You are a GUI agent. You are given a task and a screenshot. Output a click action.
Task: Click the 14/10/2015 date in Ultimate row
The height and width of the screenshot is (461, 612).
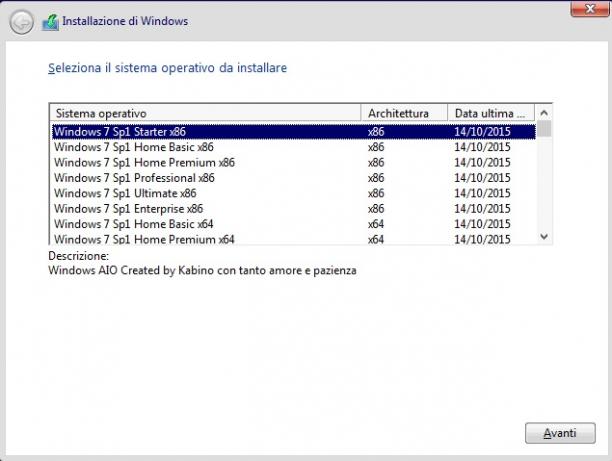[x=482, y=193]
